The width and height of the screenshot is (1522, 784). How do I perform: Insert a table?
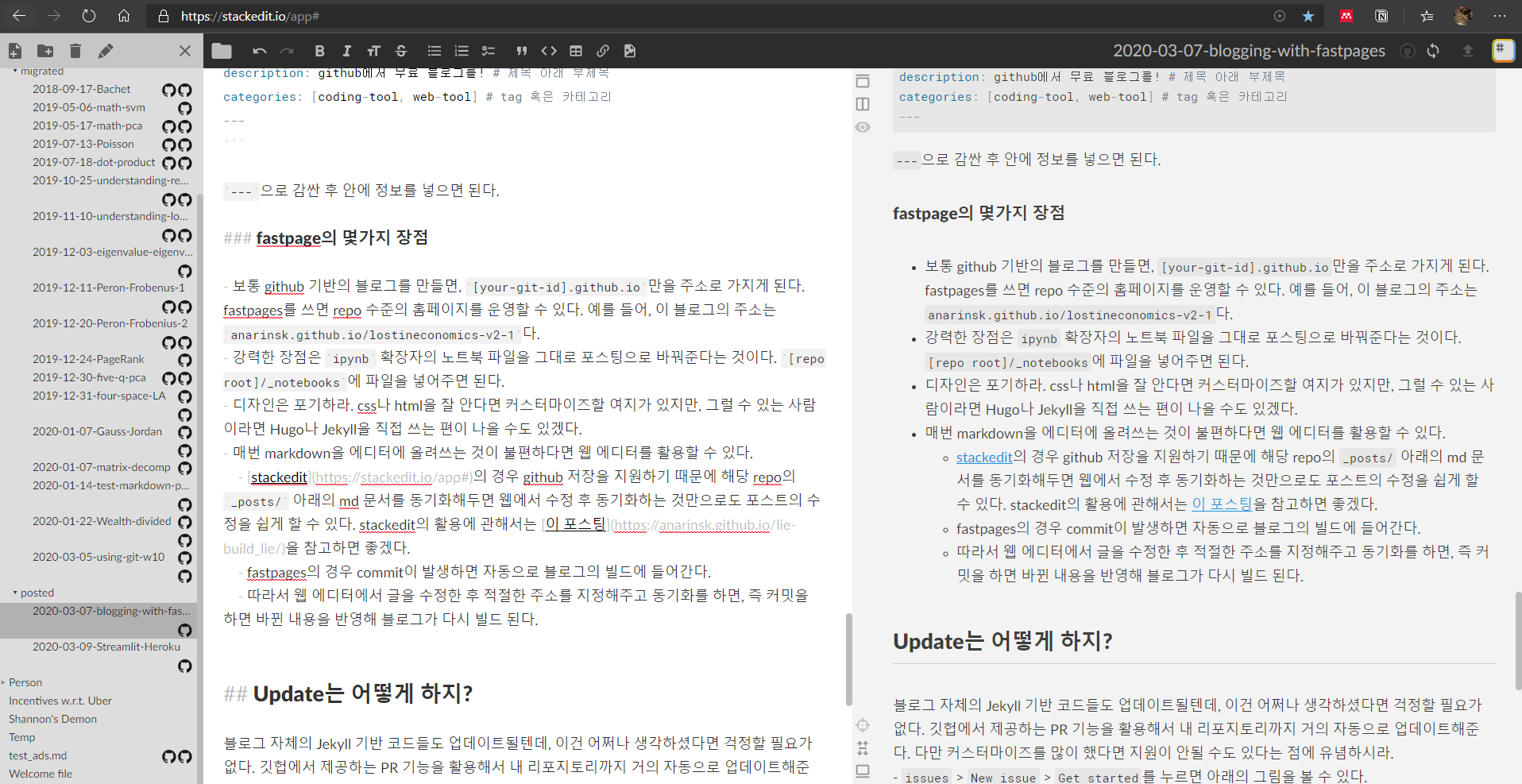576,51
